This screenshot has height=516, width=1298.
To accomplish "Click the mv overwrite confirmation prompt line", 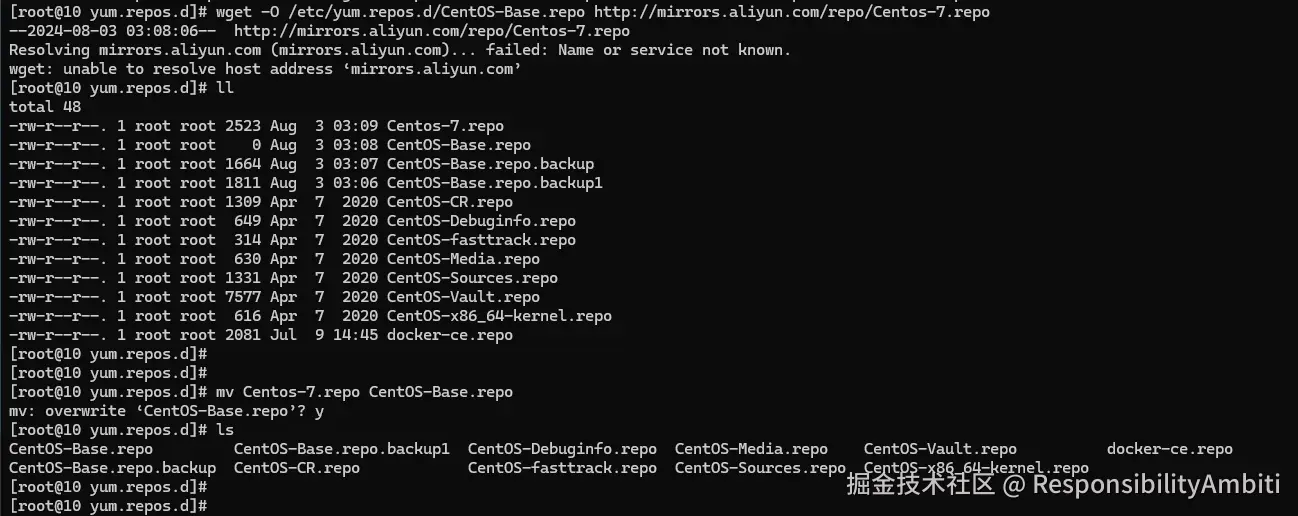I will coord(166,411).
